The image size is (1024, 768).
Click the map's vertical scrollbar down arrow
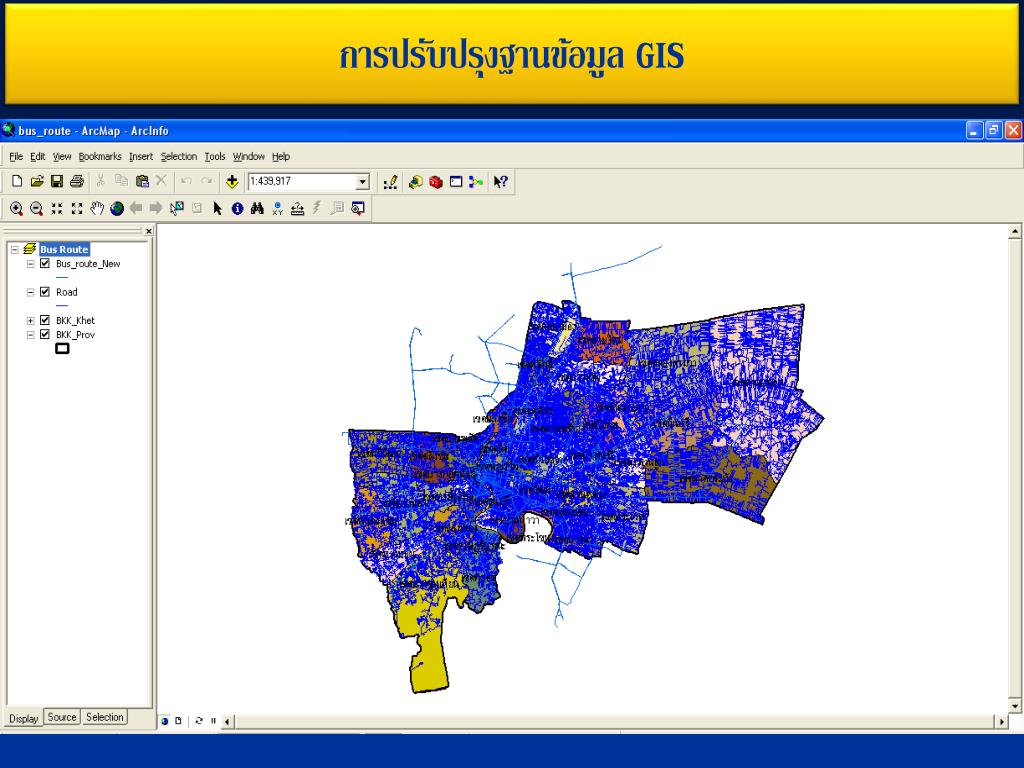[1015, 705]
